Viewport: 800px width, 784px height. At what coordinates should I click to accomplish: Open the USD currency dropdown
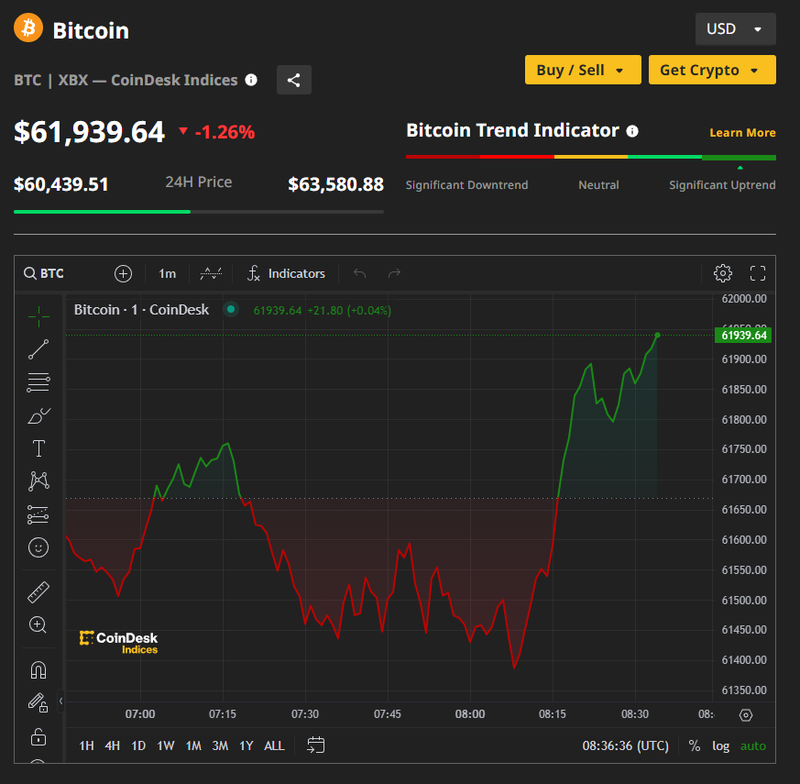(735, 29)
